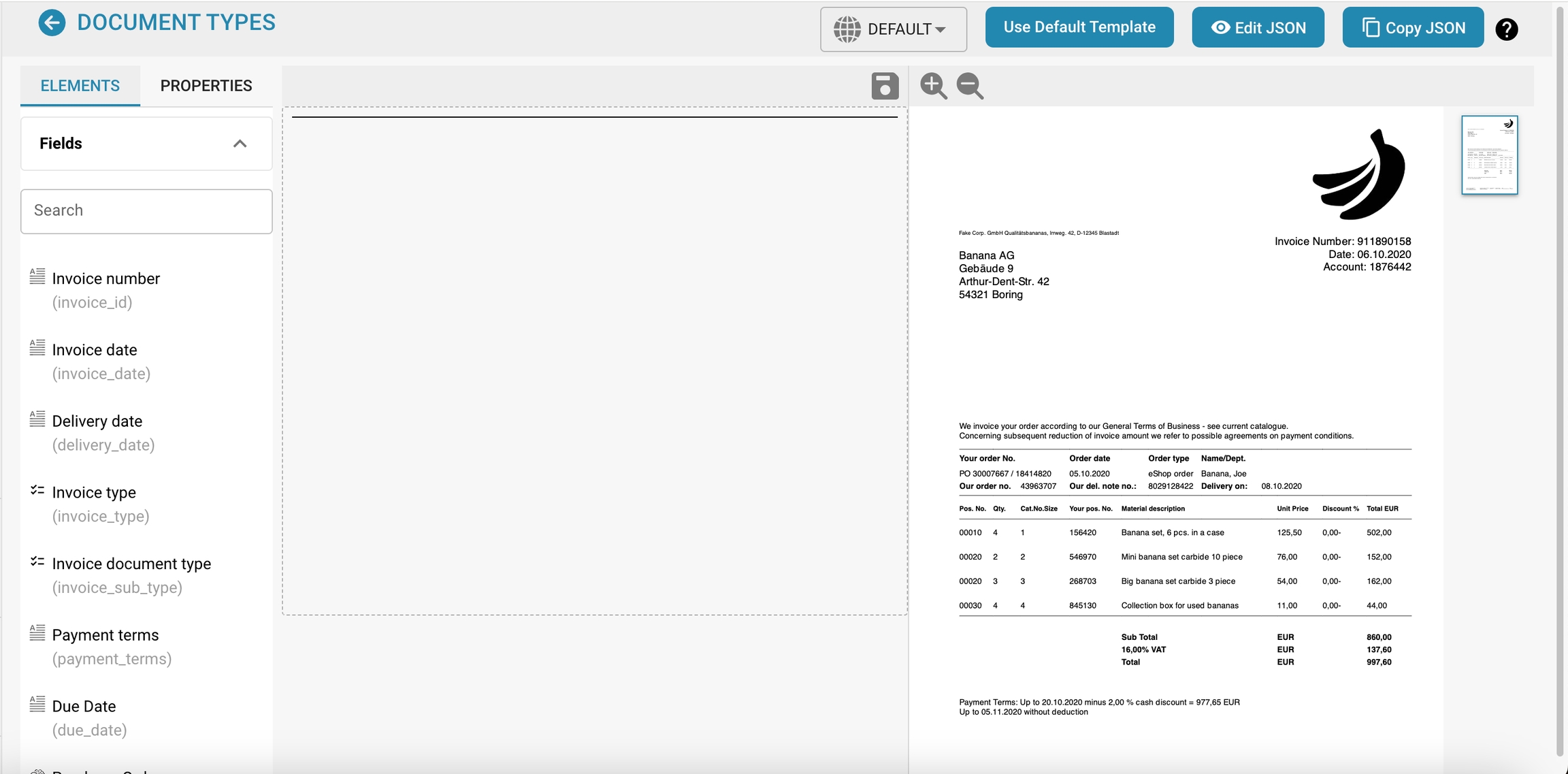Click the Edit JSON button
This screenshot has height=774, width=1568.
pyautogui.click(x=1258, y=28)
